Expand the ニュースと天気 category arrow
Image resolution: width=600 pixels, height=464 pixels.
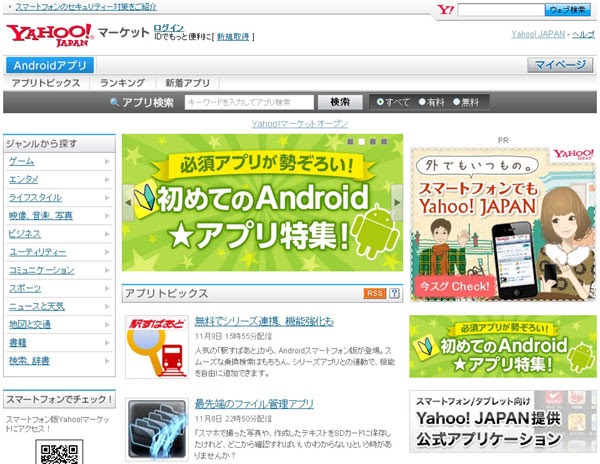point(107,306)
